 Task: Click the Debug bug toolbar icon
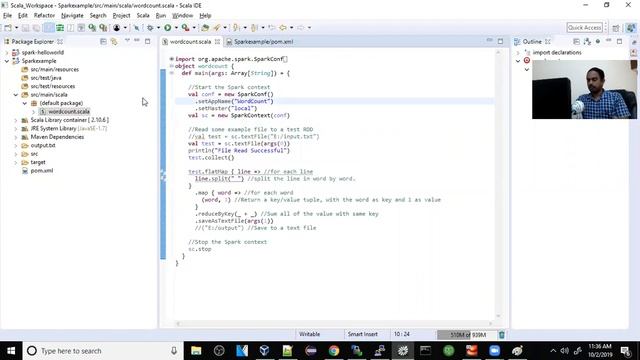tap(150, 28)
